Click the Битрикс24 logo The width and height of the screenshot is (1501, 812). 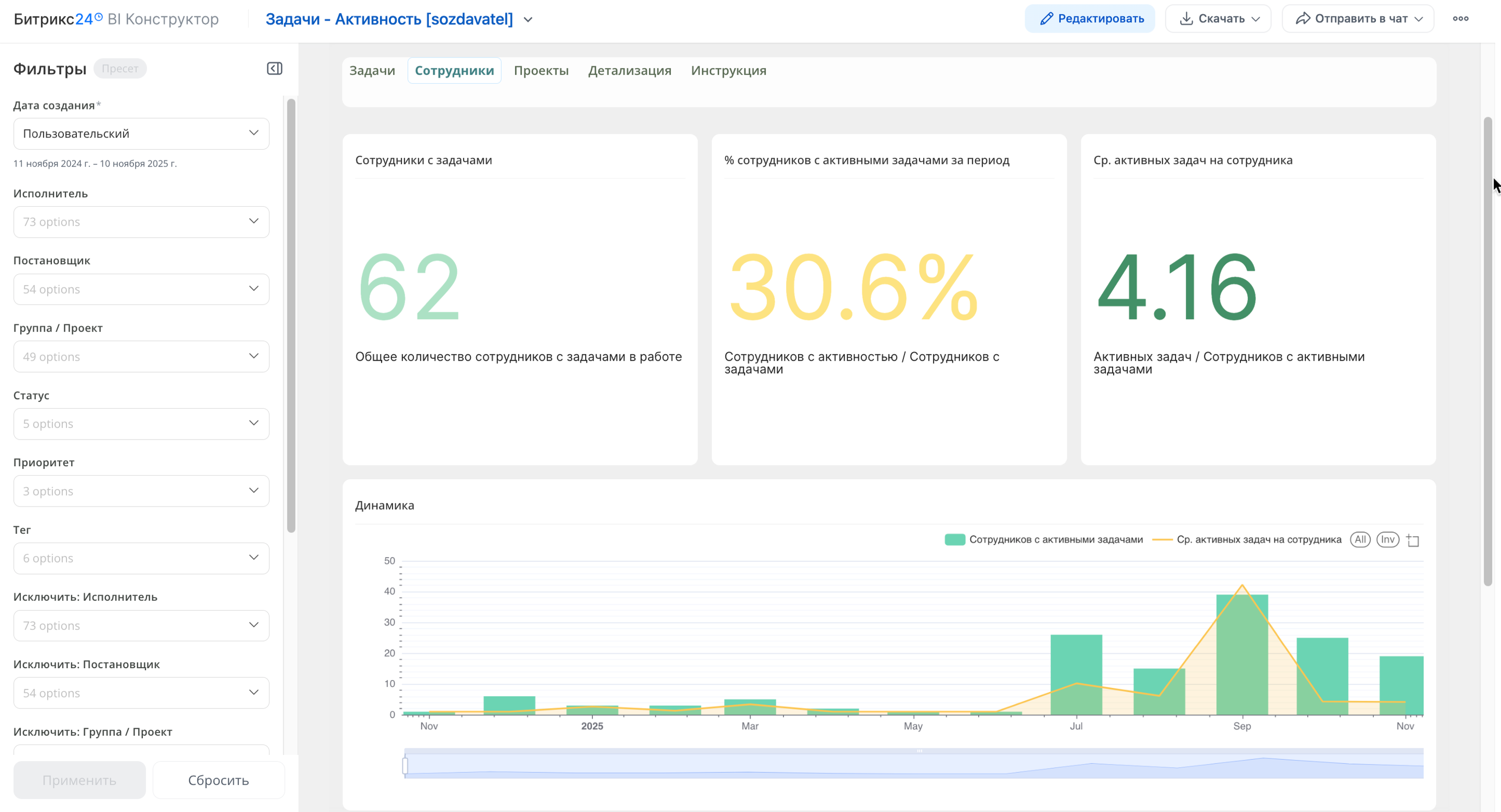tap(58, 19)
